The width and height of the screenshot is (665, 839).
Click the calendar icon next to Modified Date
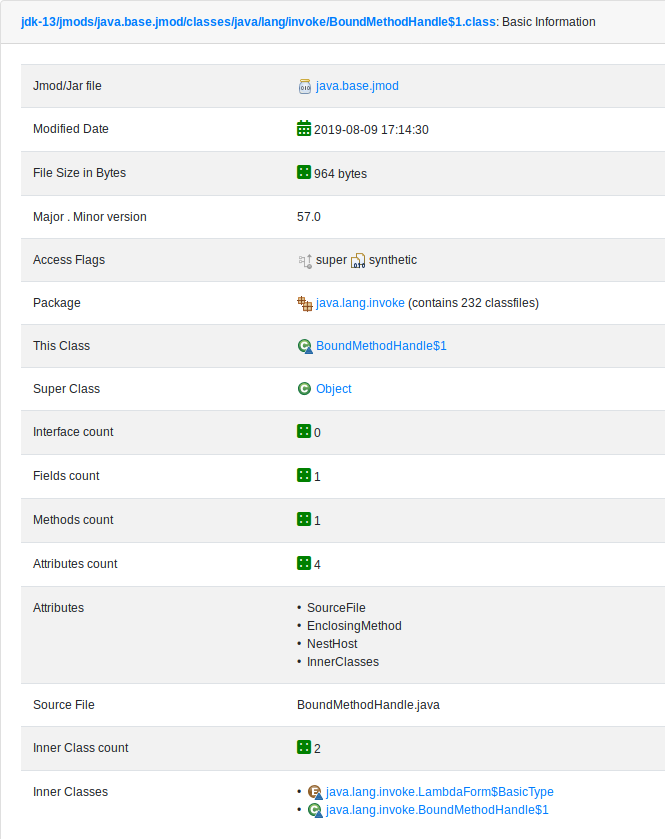pos(304,128)
